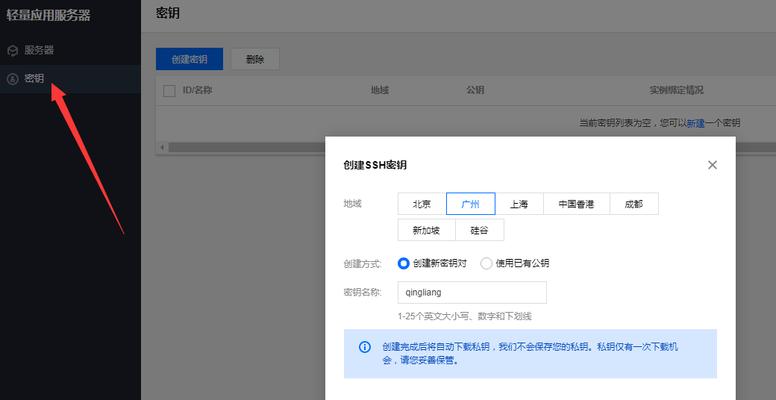
Task: Click the 创建密钥 button
Action: tap(189, 59)
